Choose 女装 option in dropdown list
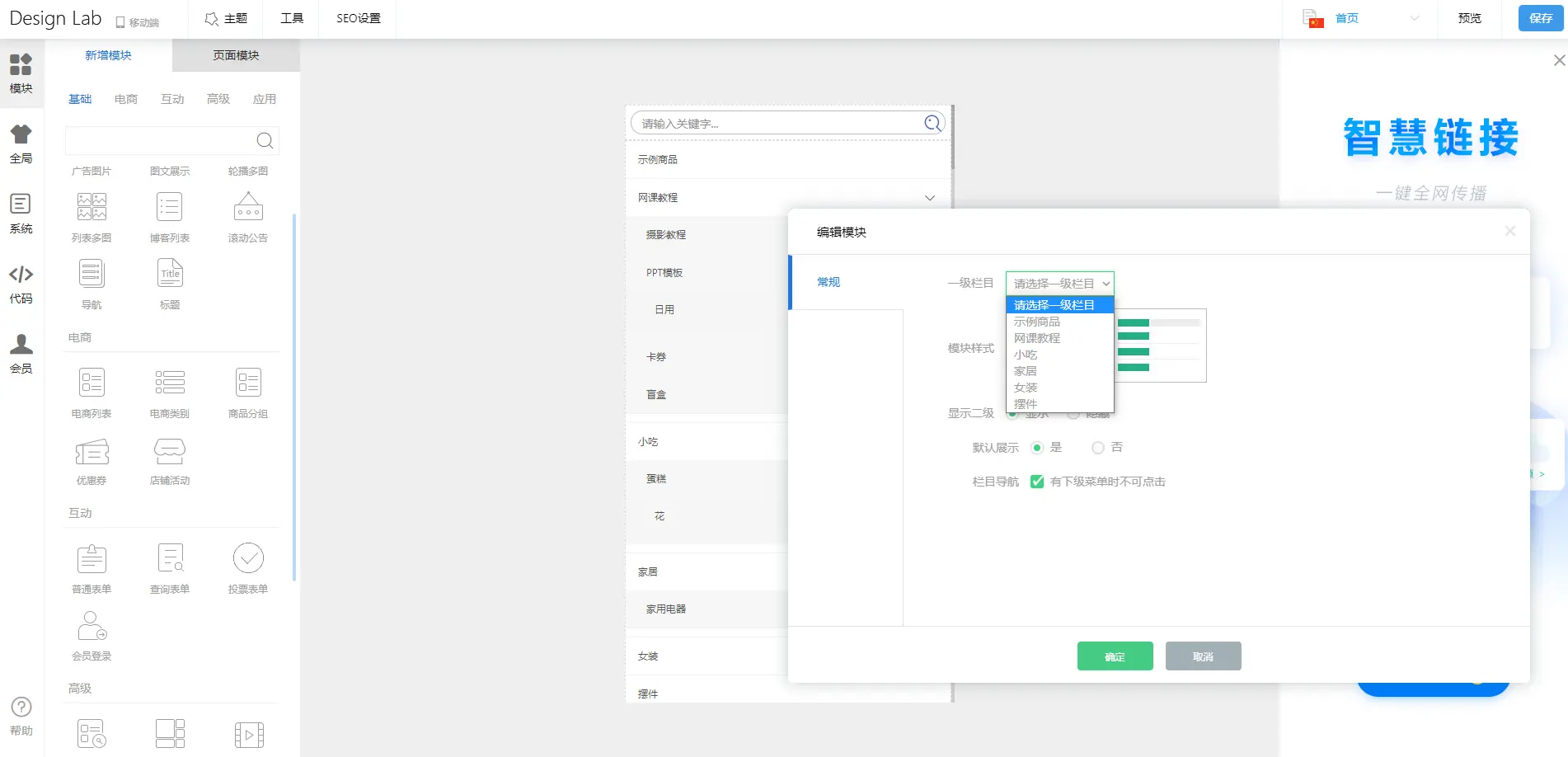 pos(1026,388)
